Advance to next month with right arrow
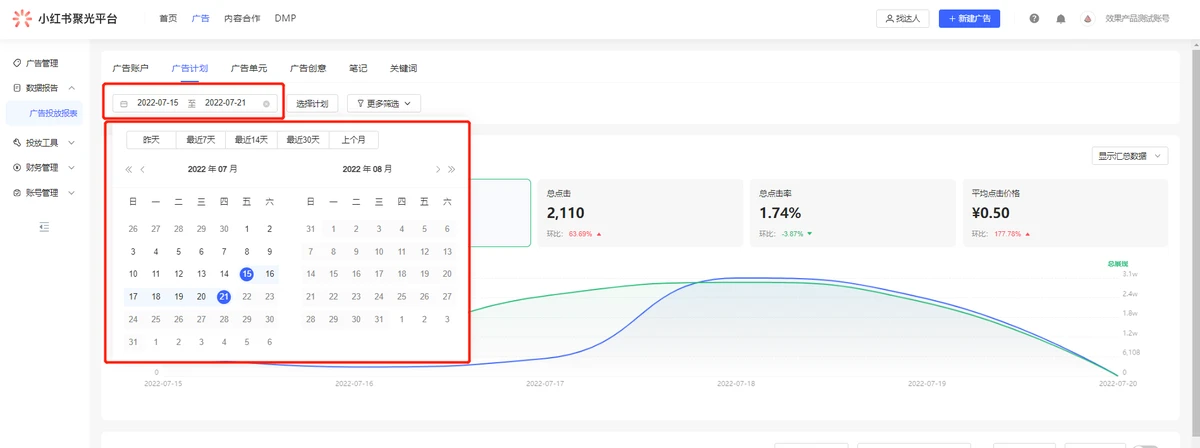The height and width of the screenshot is (448, 1200). point(438,170)
